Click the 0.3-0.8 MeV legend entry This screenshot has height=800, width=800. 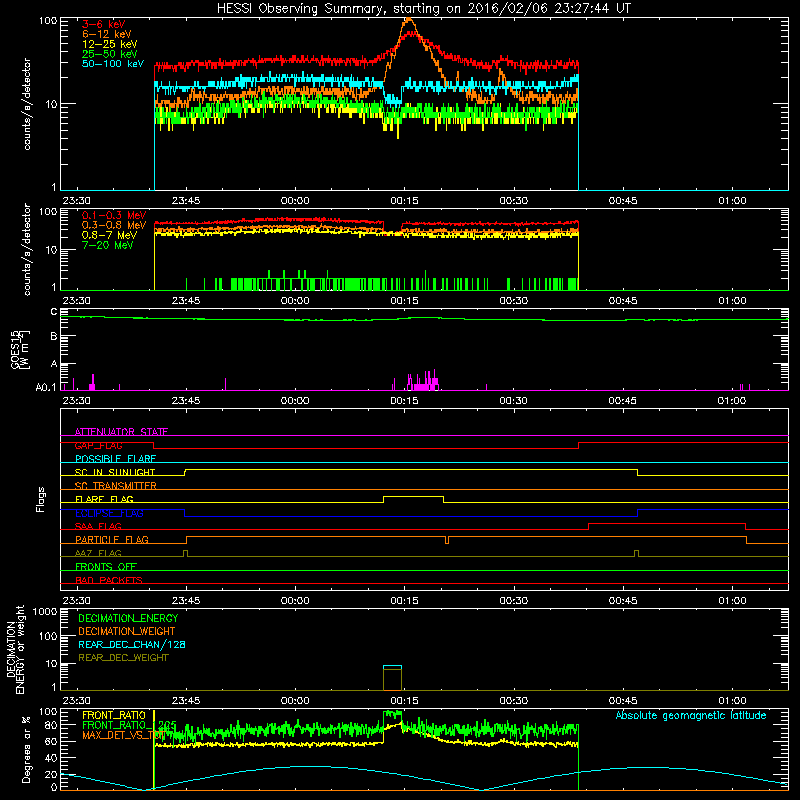click(x=114, y=225)
